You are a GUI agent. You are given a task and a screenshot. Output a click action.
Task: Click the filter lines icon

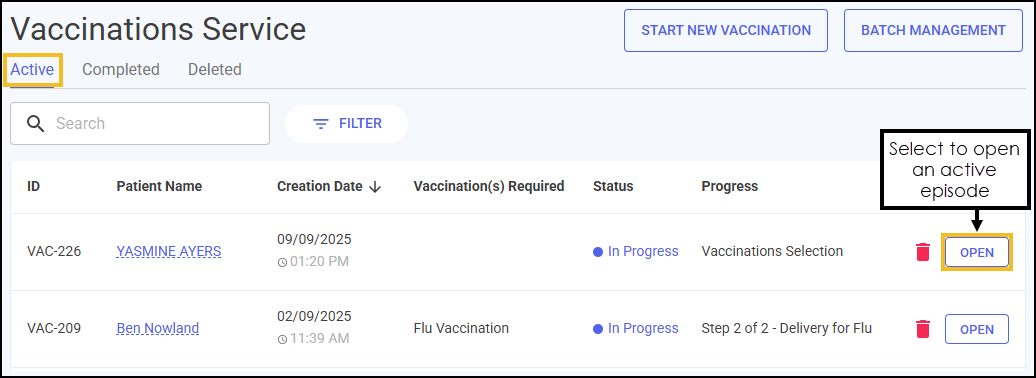(x=321, y=124)
